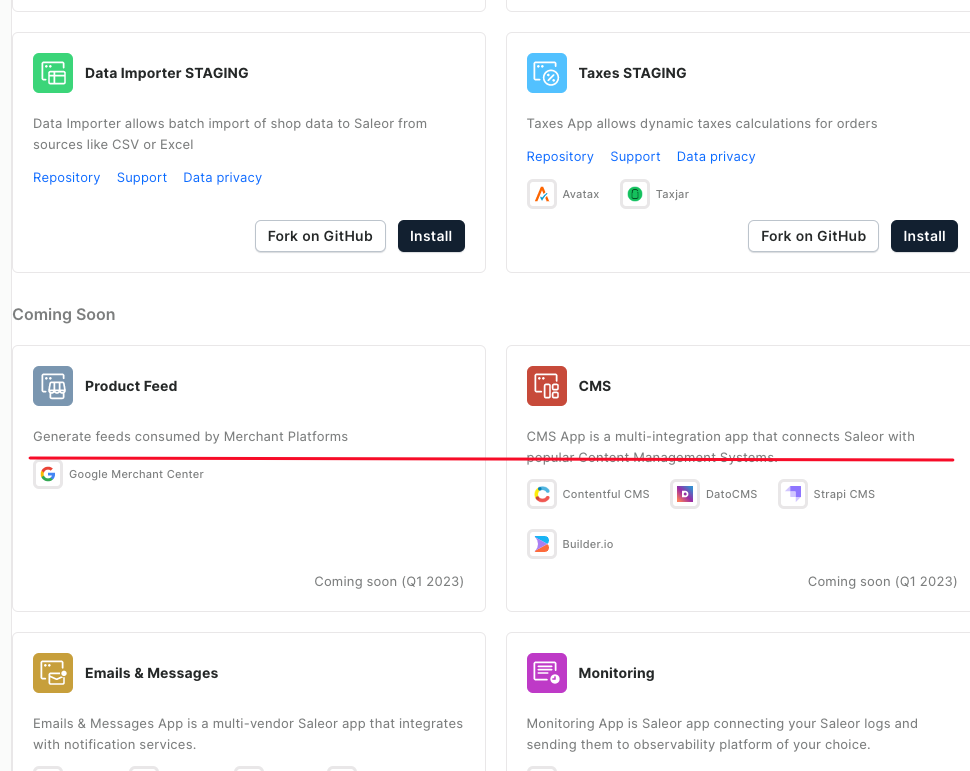
Task: Click the Data Importer STAGING app icon
Action: [52, 72]
